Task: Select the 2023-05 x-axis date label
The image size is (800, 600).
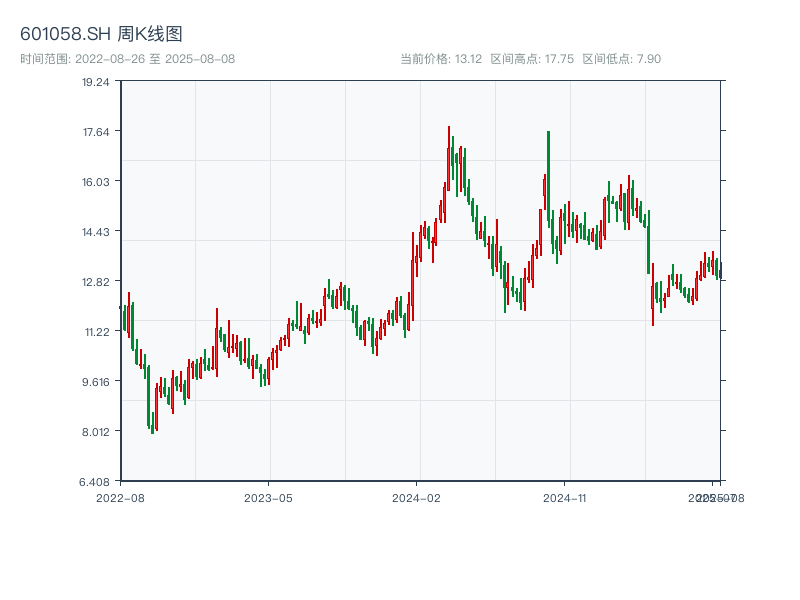Action: [269, 497]
